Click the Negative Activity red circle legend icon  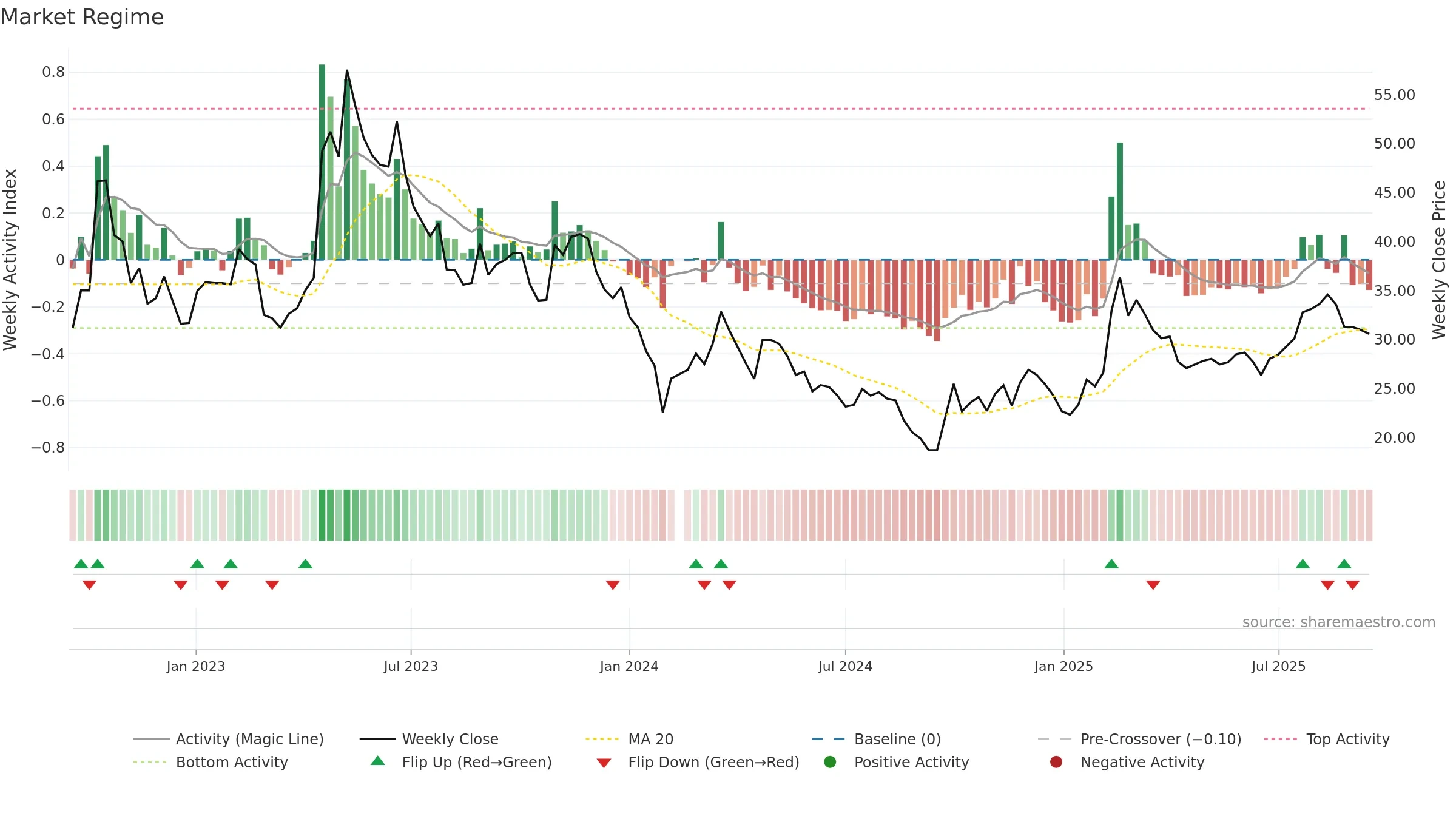coord(1056,761)
